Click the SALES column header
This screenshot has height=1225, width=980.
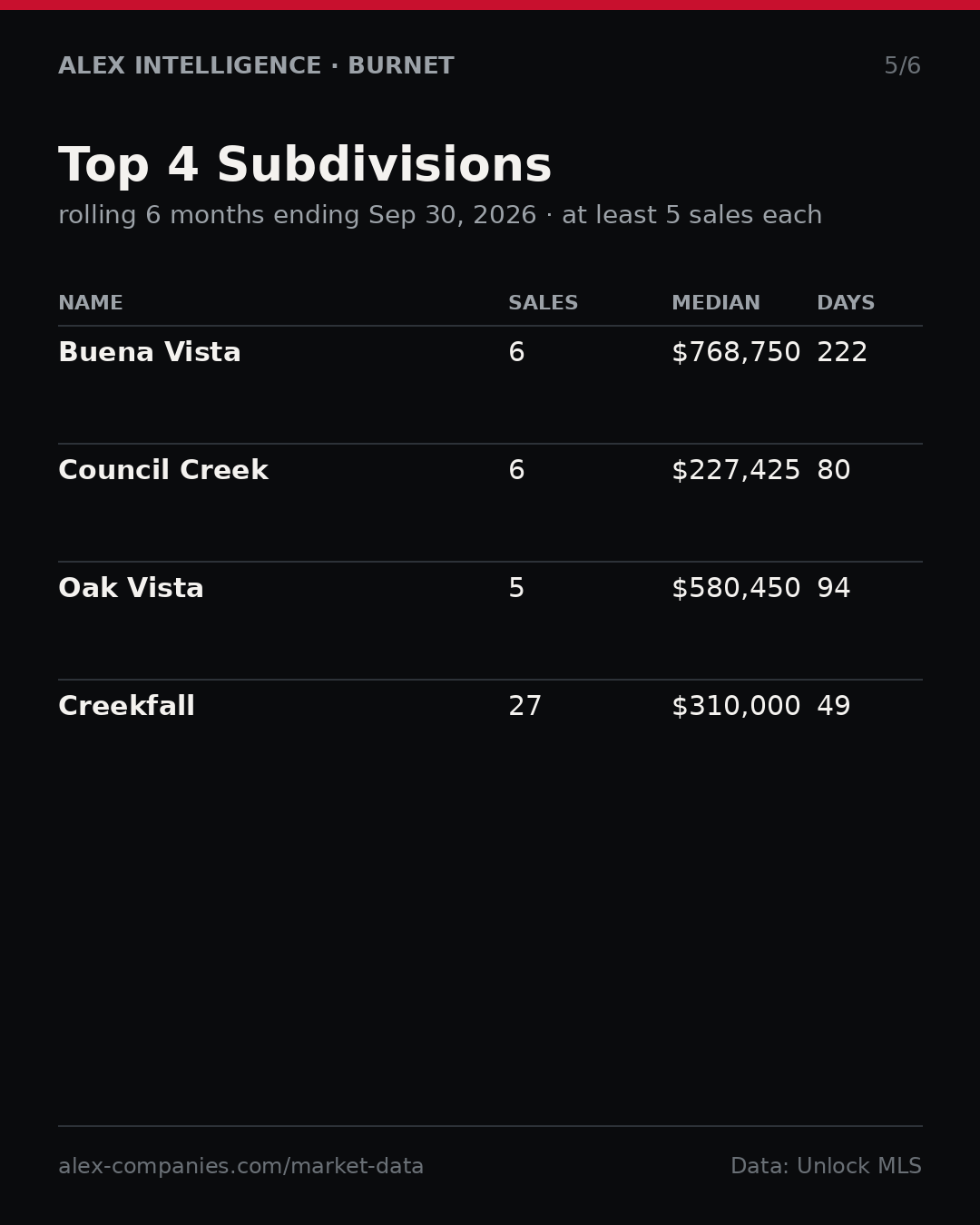543,304
